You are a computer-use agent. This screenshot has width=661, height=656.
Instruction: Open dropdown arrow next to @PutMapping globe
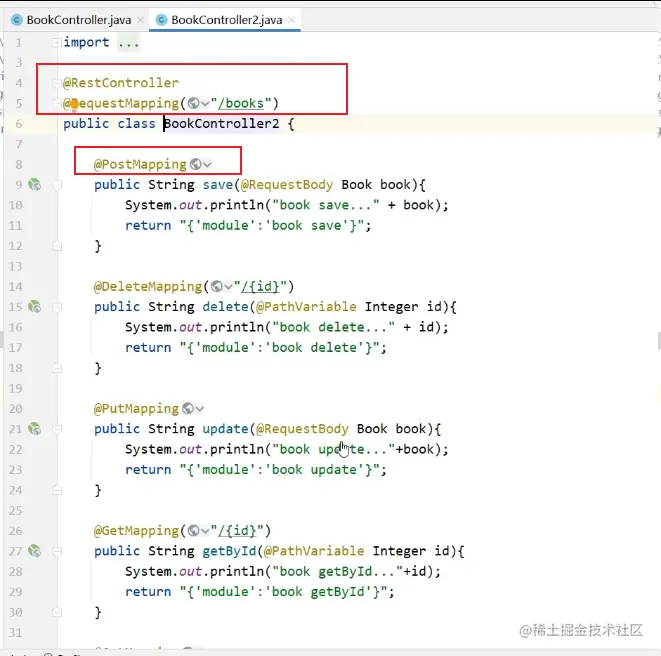click(200, 409)
